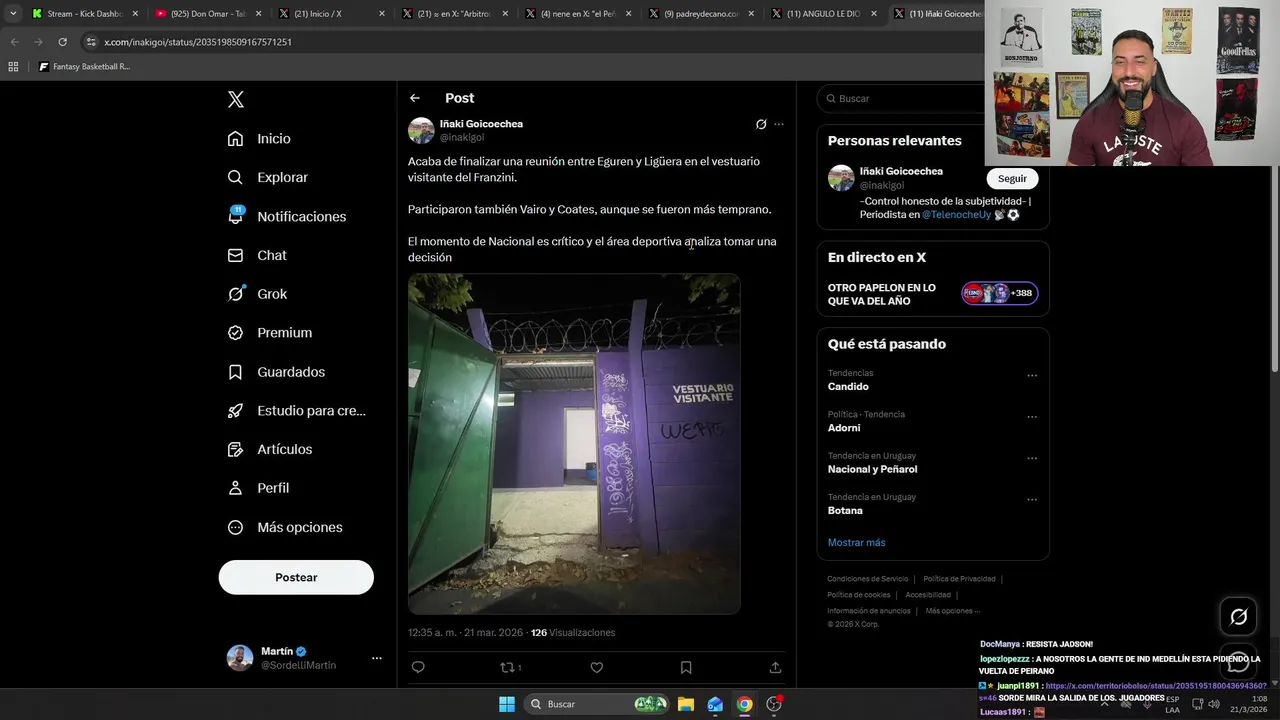Open Estudio para creadores
The image size is (1280, 720).
[x=296, y=411]
